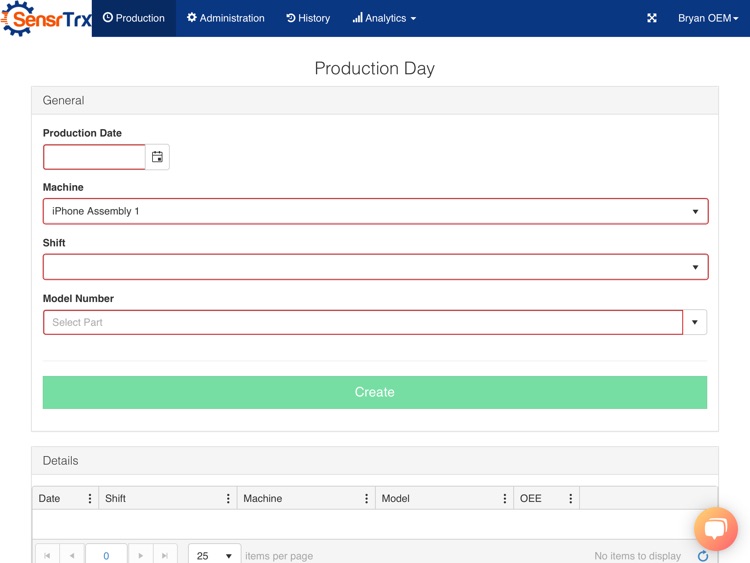Open the History menu item

(308, 18)
